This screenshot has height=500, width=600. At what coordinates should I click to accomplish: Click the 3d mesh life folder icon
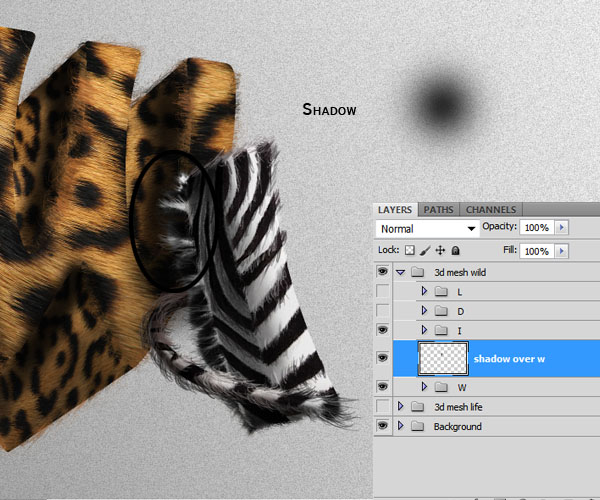pyautogui.click(x=417, y=407)
